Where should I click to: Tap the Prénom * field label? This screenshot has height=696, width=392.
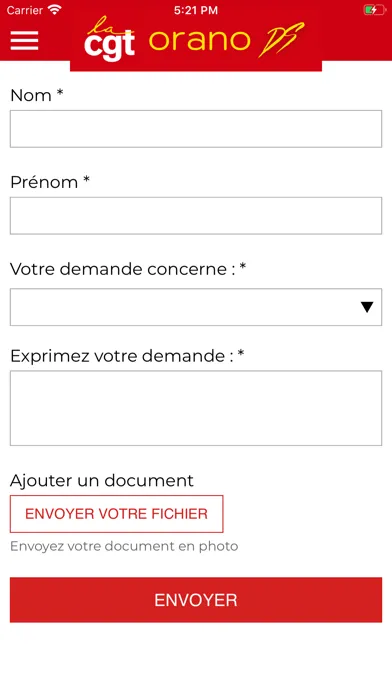[50, 182]
